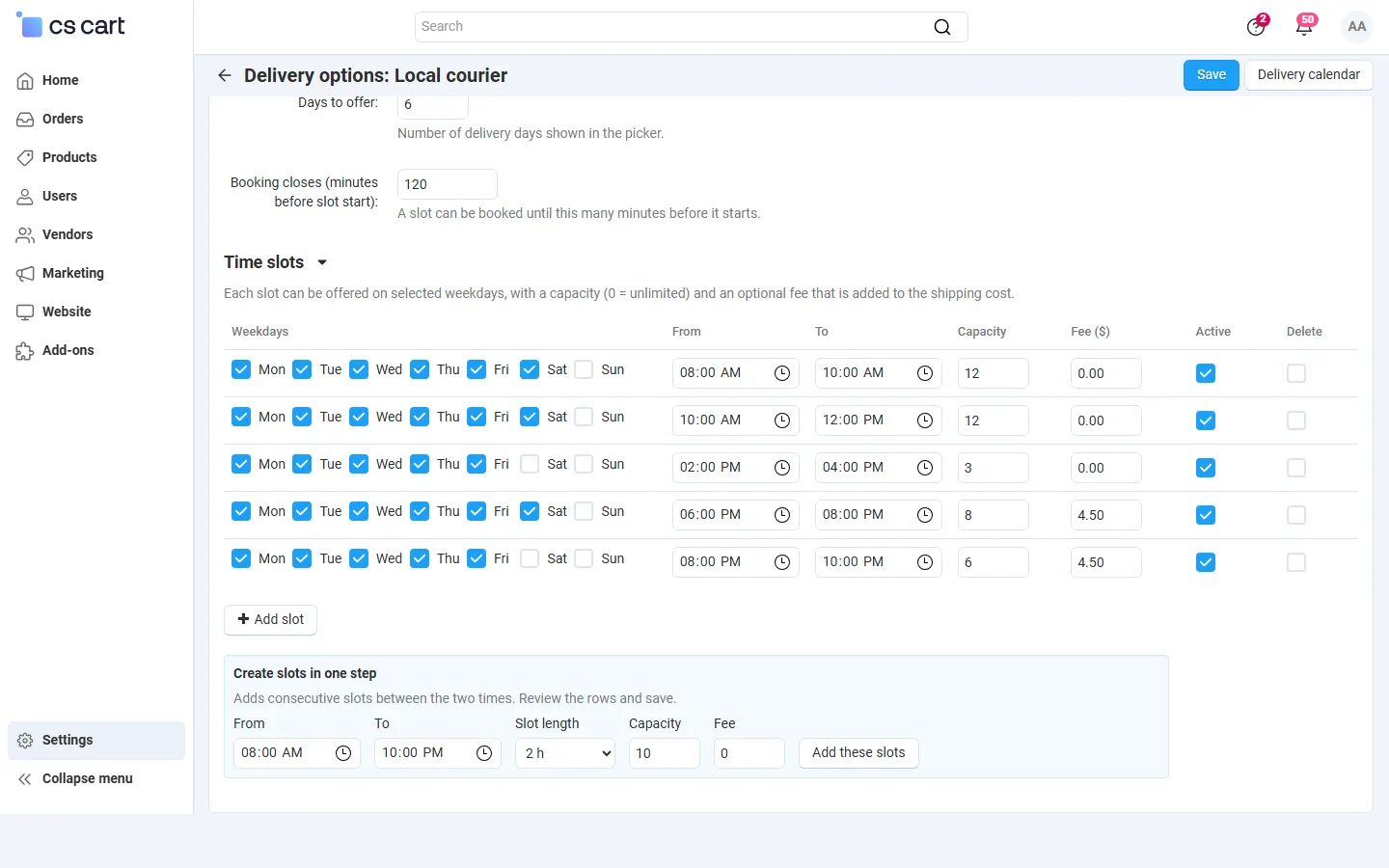Open the AA user avatar menu
Screen dimensions: 1389x868
pyautogui.click(x=1357, y=27)
